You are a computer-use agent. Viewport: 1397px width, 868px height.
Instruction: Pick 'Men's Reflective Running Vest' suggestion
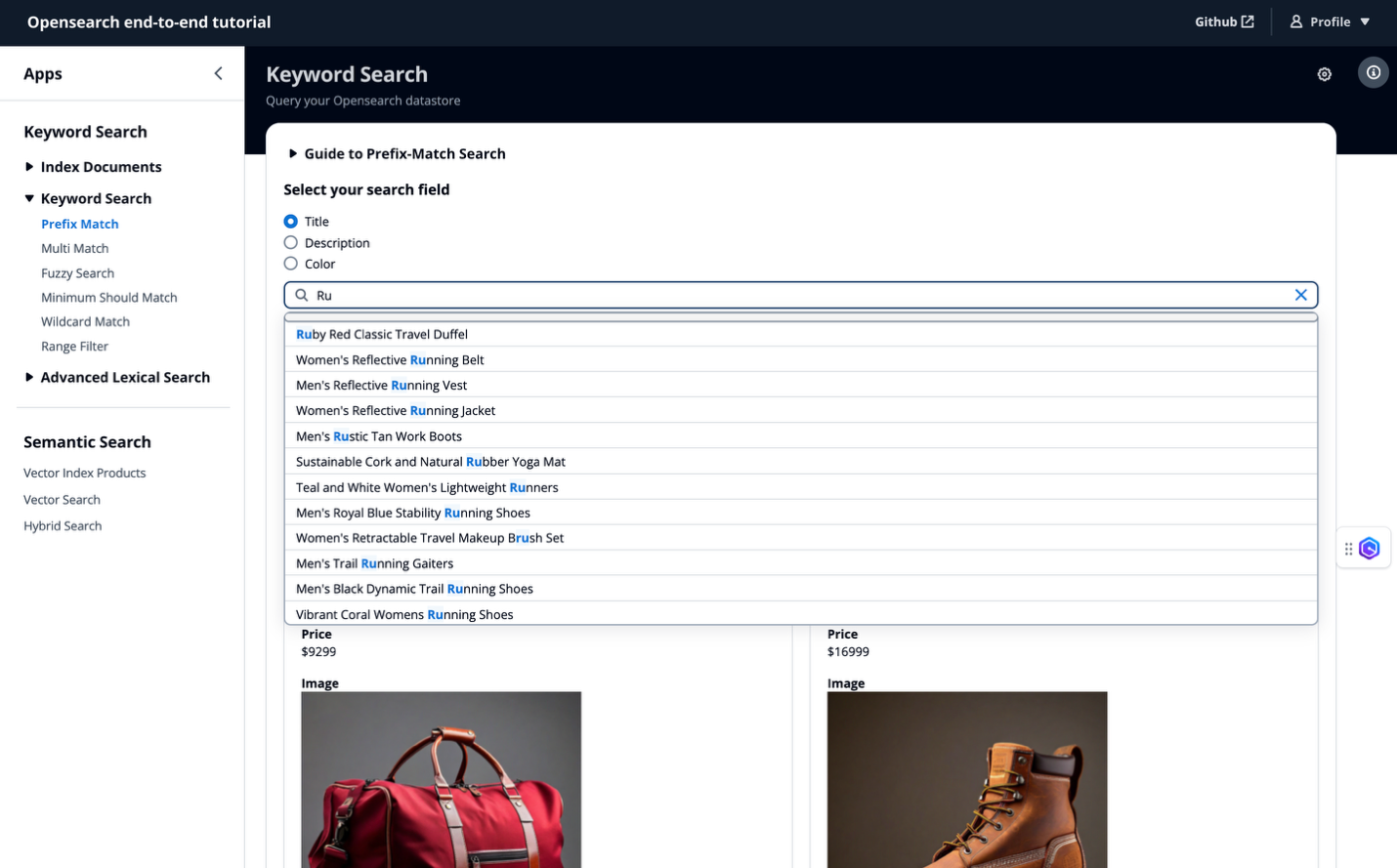tap(801, 385)
